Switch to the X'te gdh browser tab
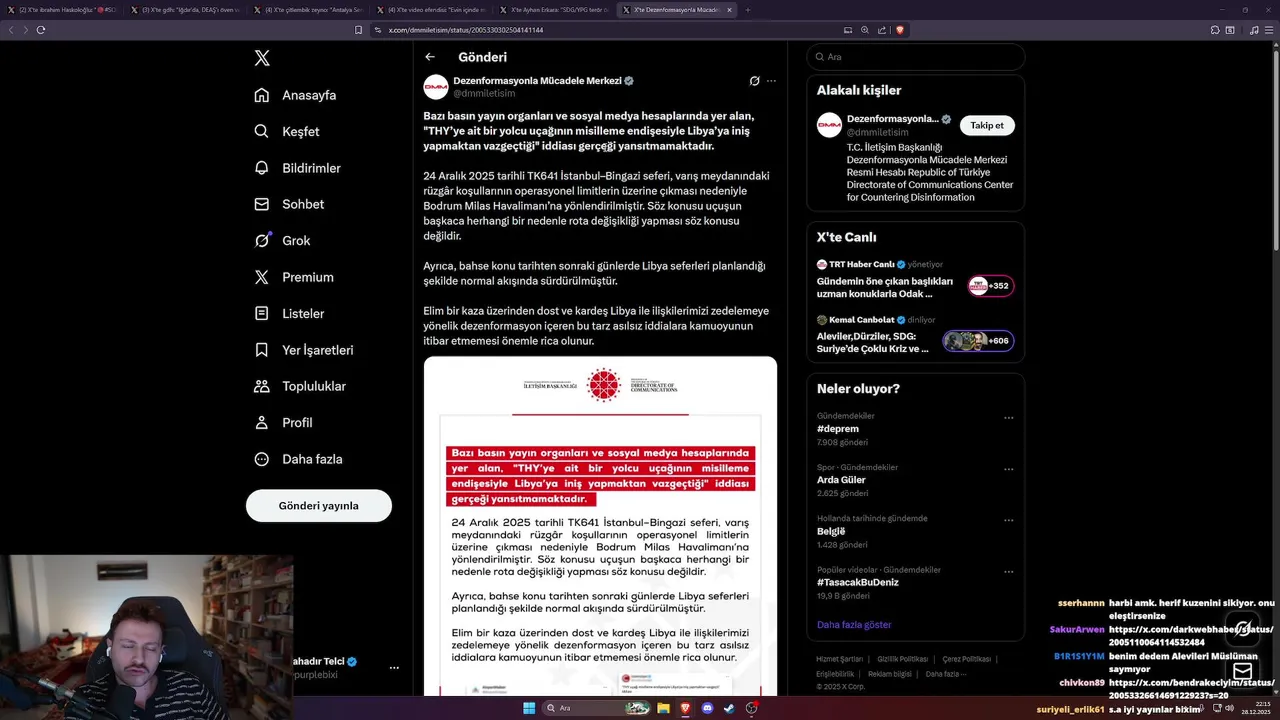 (184, 10)
